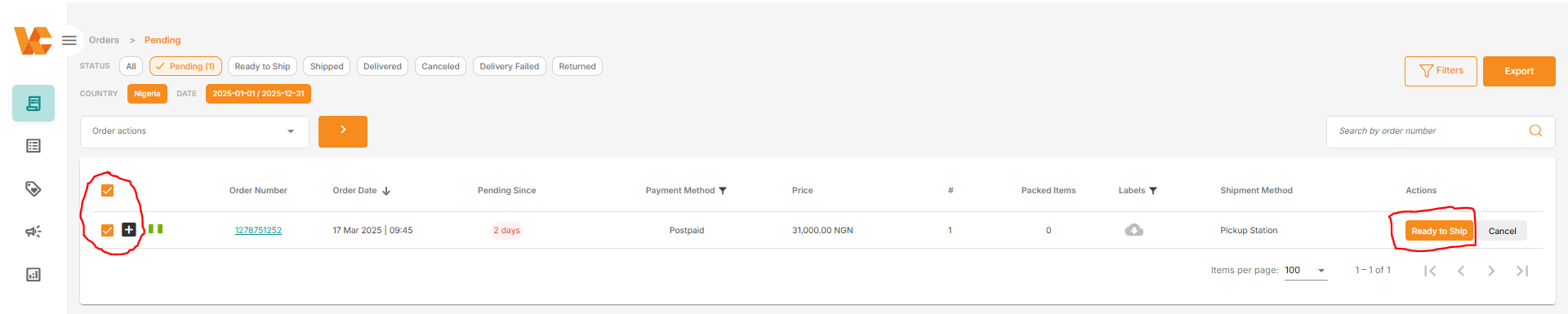Open order number 1278751252 link
This screenshot has width=1568, height=314.
[x=258, y=230]
